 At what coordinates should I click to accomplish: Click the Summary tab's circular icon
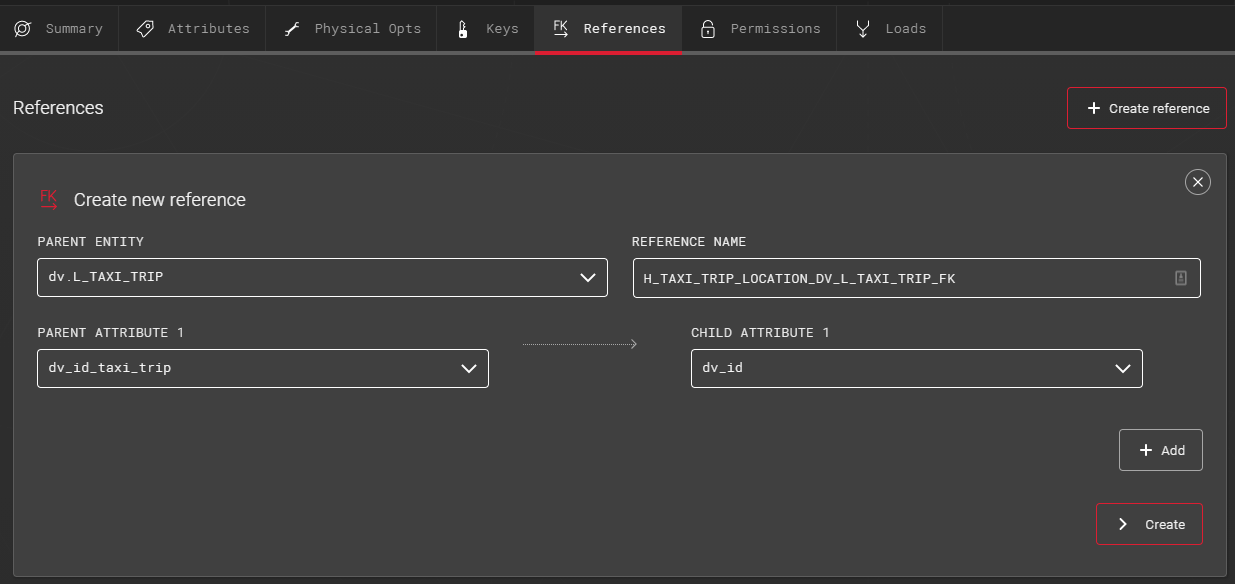coord(23,29)
